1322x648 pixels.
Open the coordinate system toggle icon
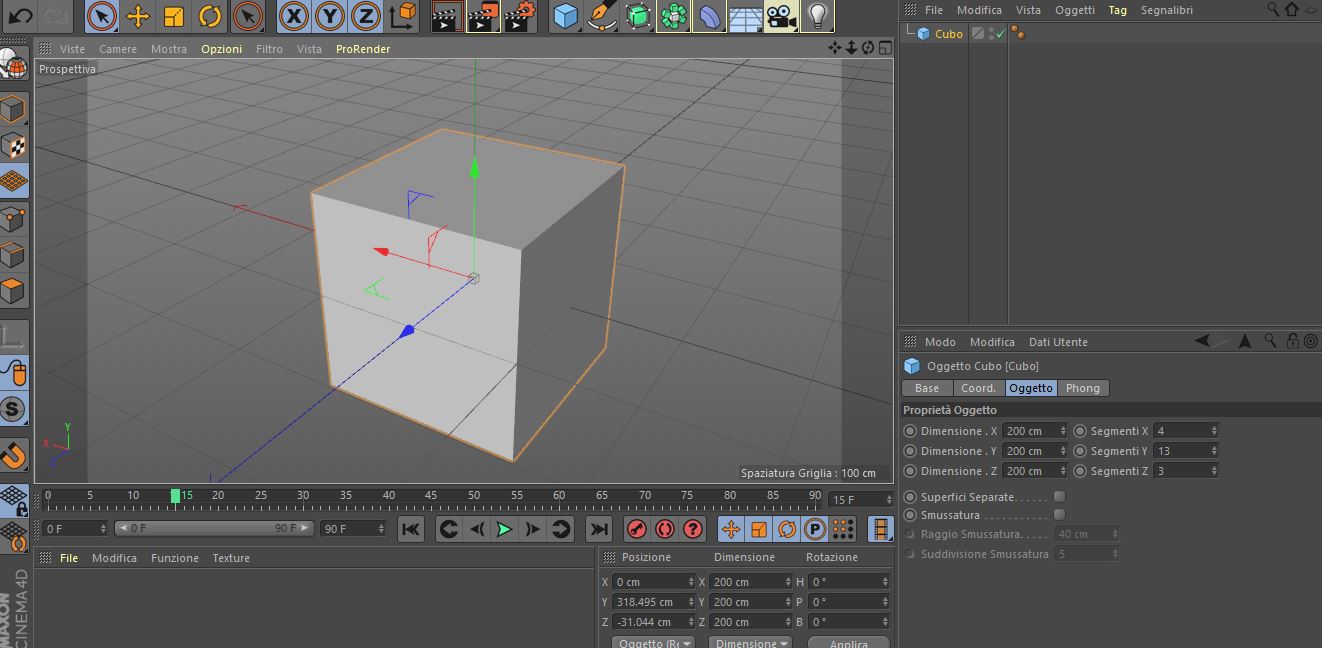coord(402,16)
